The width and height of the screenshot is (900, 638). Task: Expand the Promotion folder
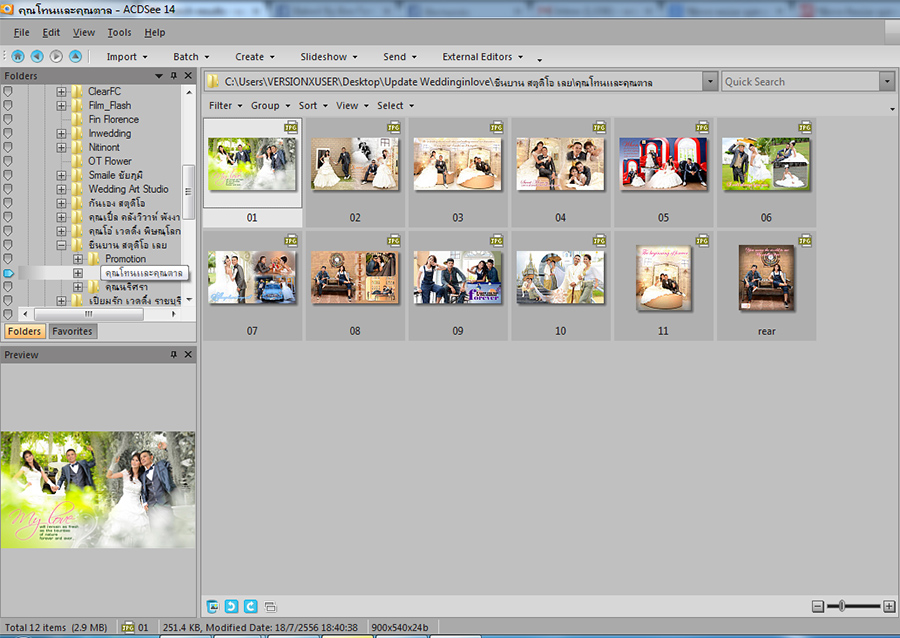click(x=77, y=259)
